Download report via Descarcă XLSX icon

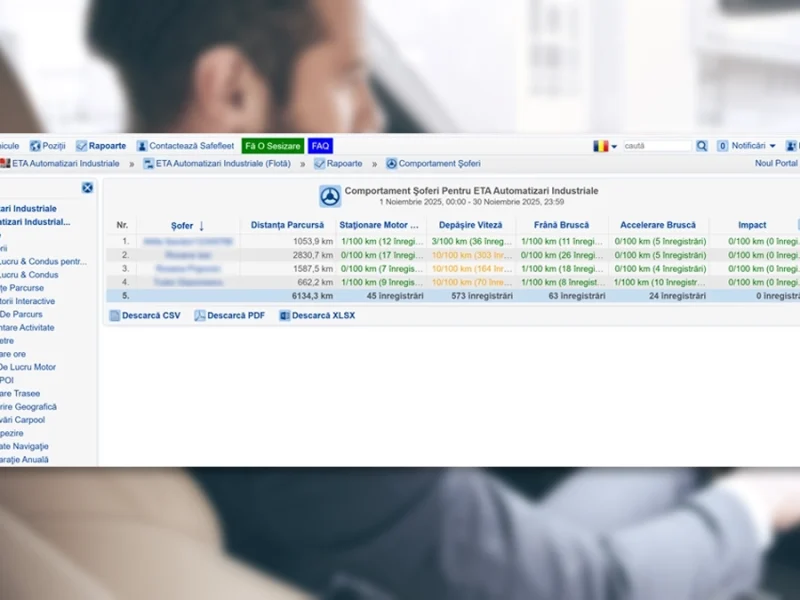[x=285, y=316]
